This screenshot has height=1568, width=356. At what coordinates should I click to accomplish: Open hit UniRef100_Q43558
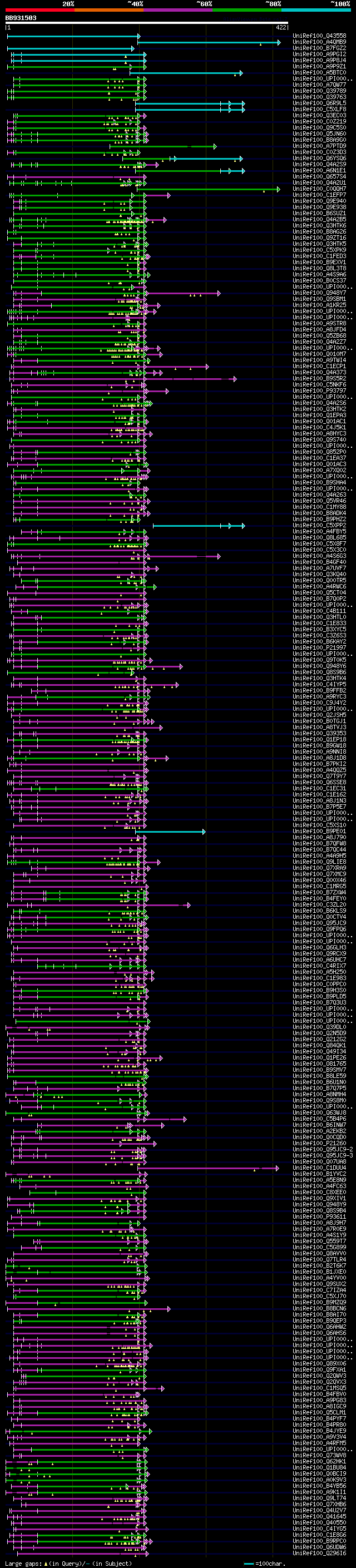coord(319,36)
